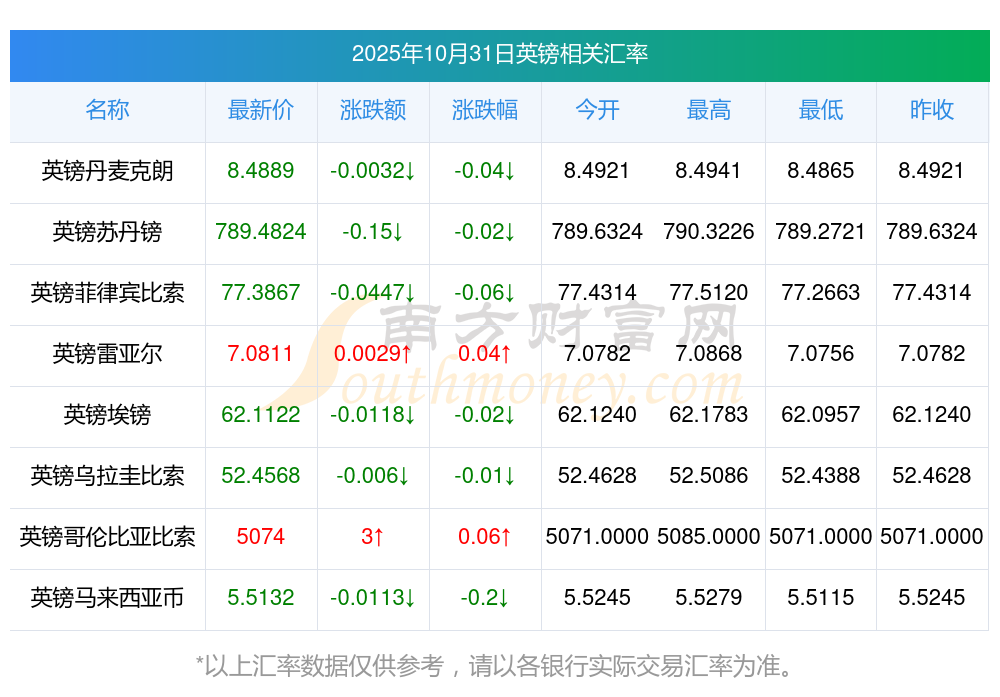
Task: Select the 最高 column header
Action: tap(709, 110)
